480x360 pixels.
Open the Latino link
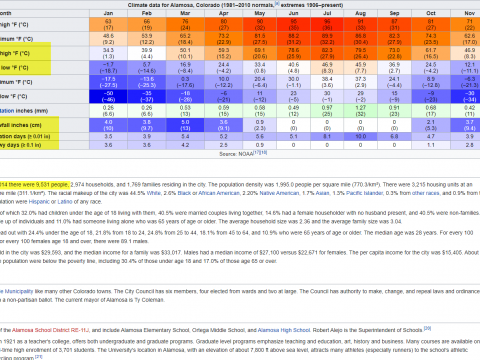[x=65, y=202]
